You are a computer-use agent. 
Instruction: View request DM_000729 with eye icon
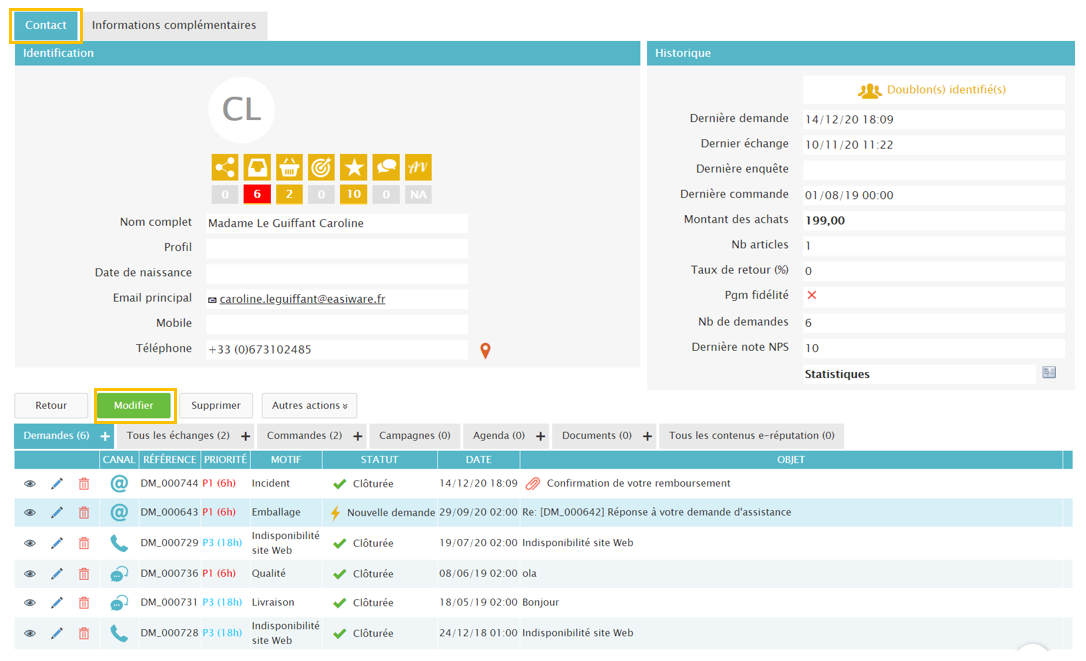click(30, 544)
